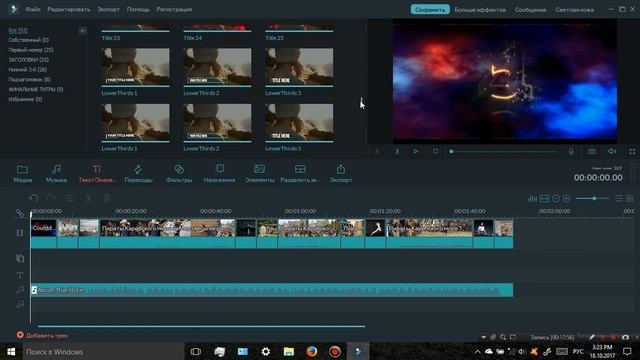Step to the previous frame in preview
This screenshot has height=360, width=640.
377,151
